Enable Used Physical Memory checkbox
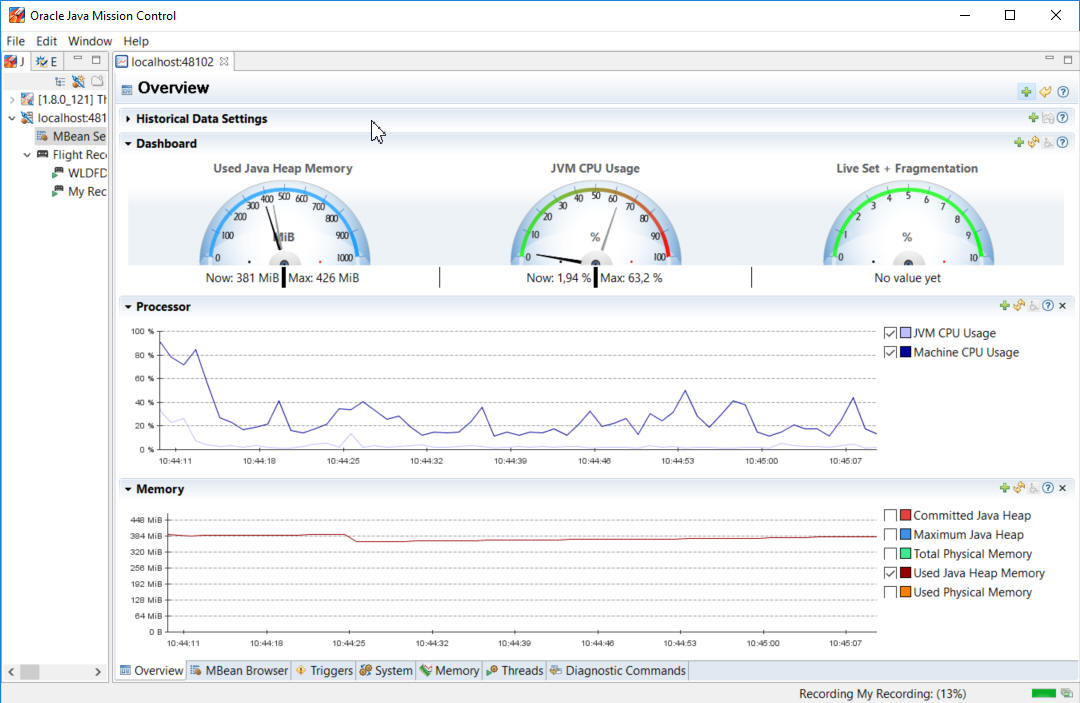The width and height of the screenshot is (1080, 703). point(890,593)
